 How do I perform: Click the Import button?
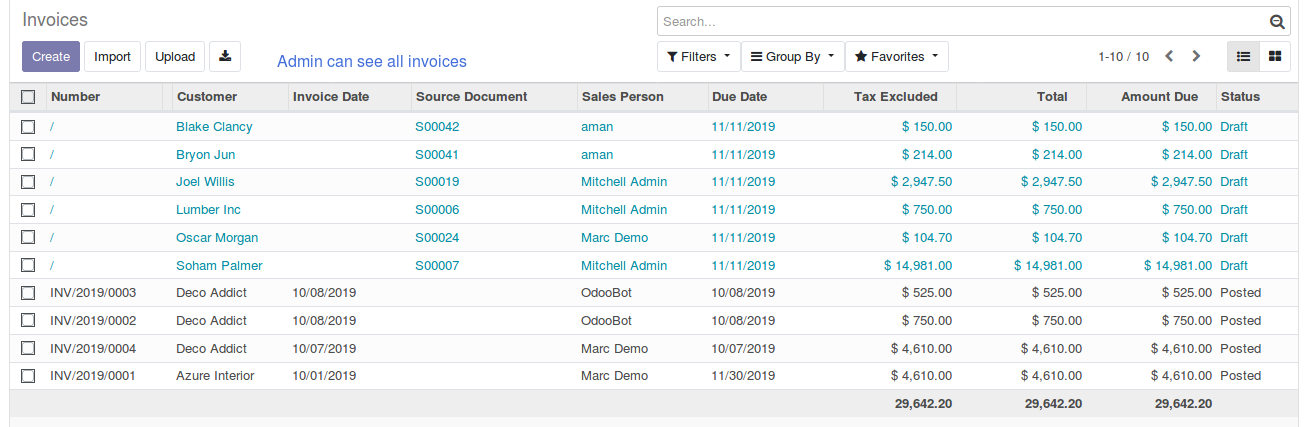point(112,57)
